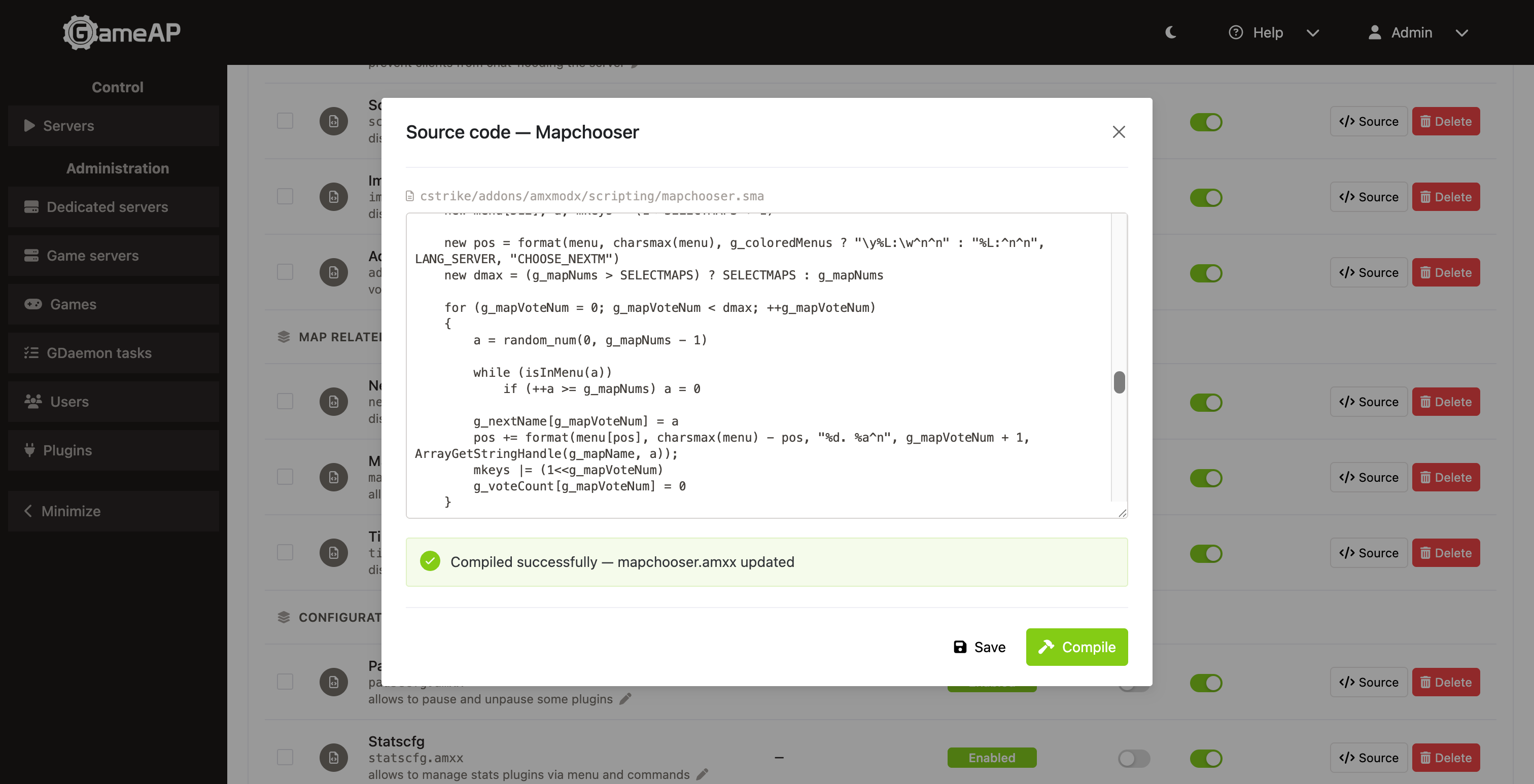Click the code editor scrollbar thumb
Image resolution: width=1534 pixels, height=784 pixels.
pos(1119,382)
